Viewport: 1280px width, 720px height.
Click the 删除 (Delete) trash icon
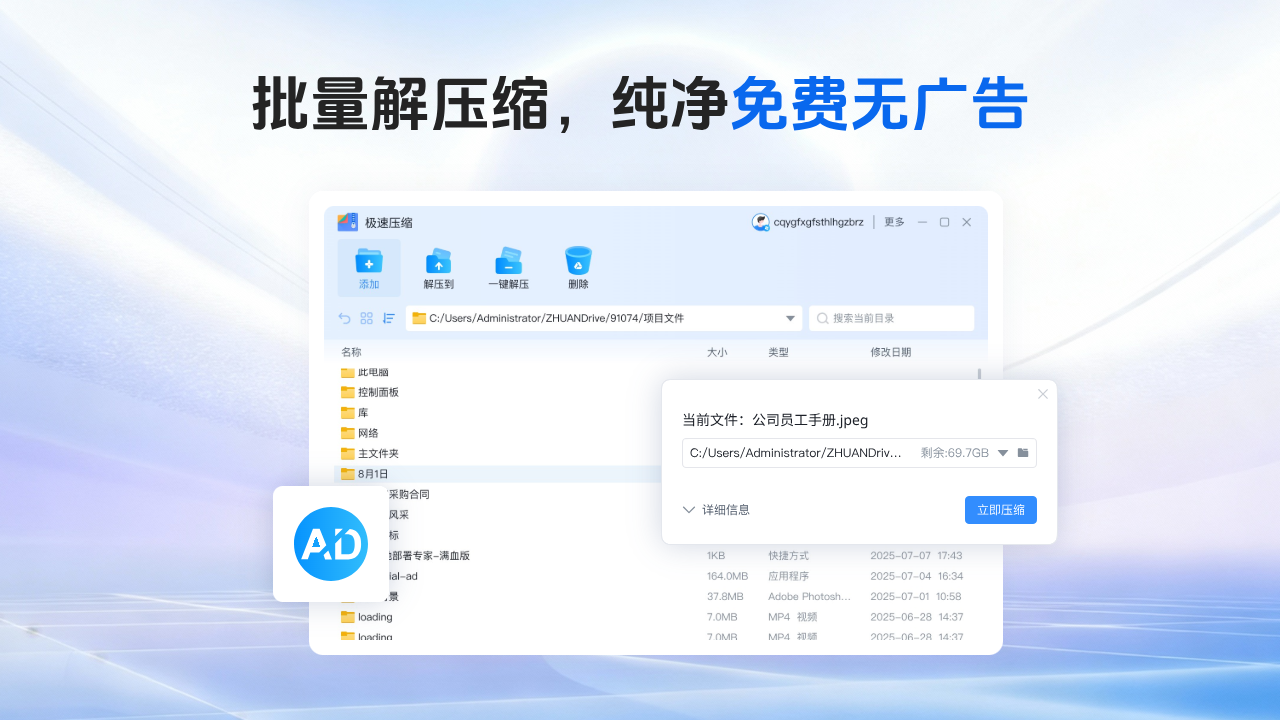coord(578,263)
